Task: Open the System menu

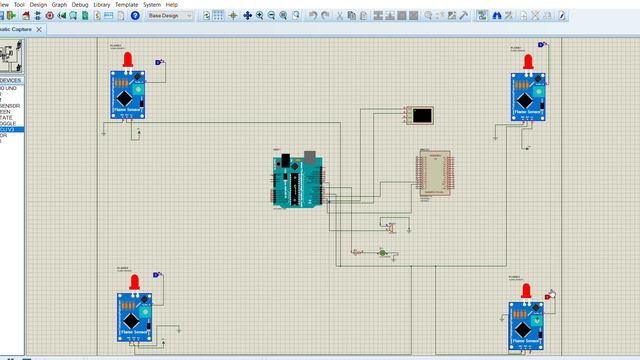Action: click(152, 4)
